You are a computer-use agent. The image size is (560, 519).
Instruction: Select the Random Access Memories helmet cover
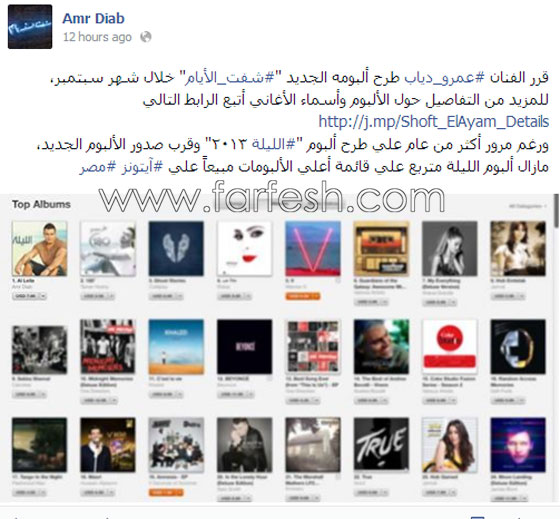pos(518,347)
